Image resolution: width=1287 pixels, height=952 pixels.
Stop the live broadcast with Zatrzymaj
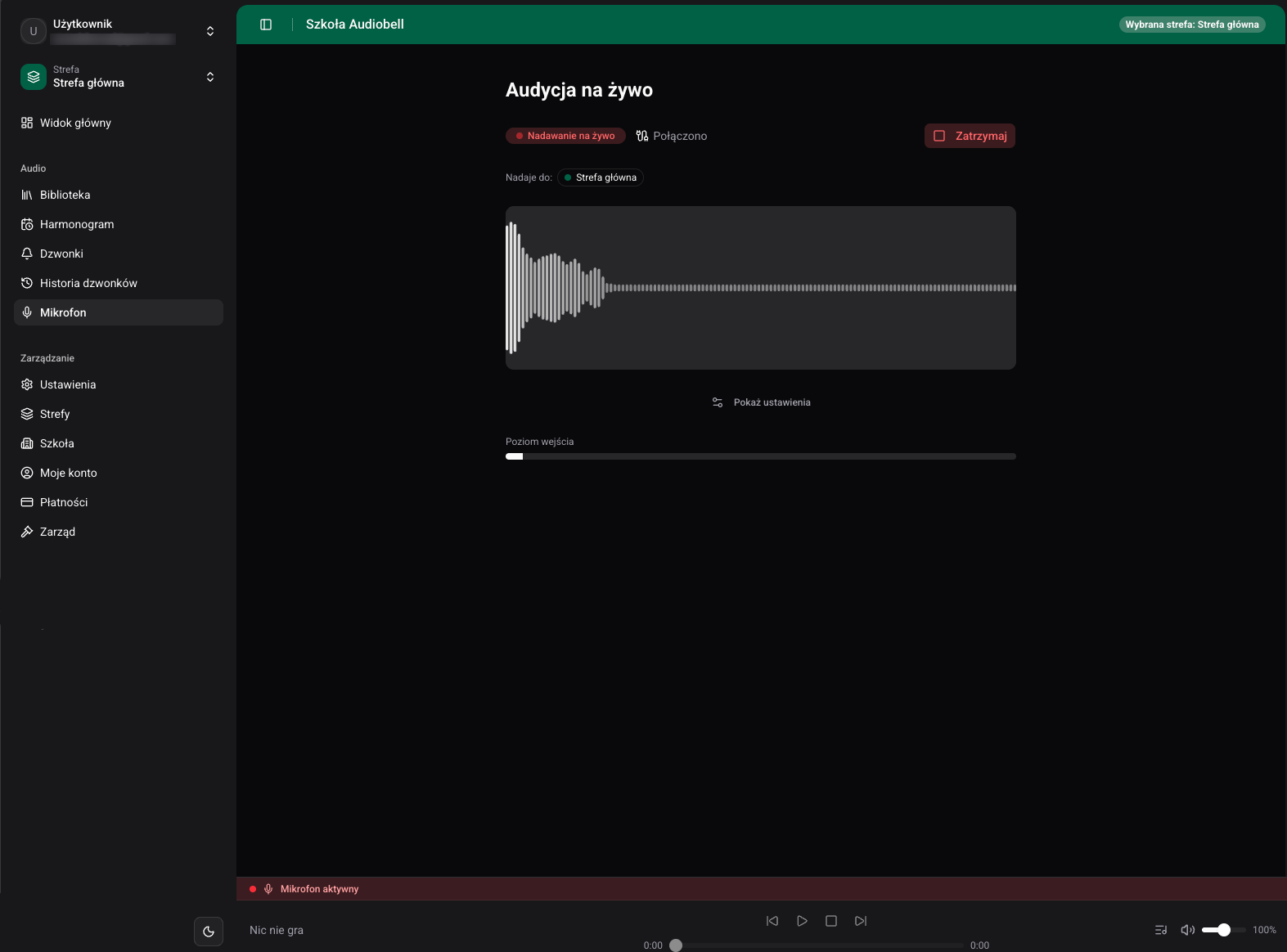(970, 136)
